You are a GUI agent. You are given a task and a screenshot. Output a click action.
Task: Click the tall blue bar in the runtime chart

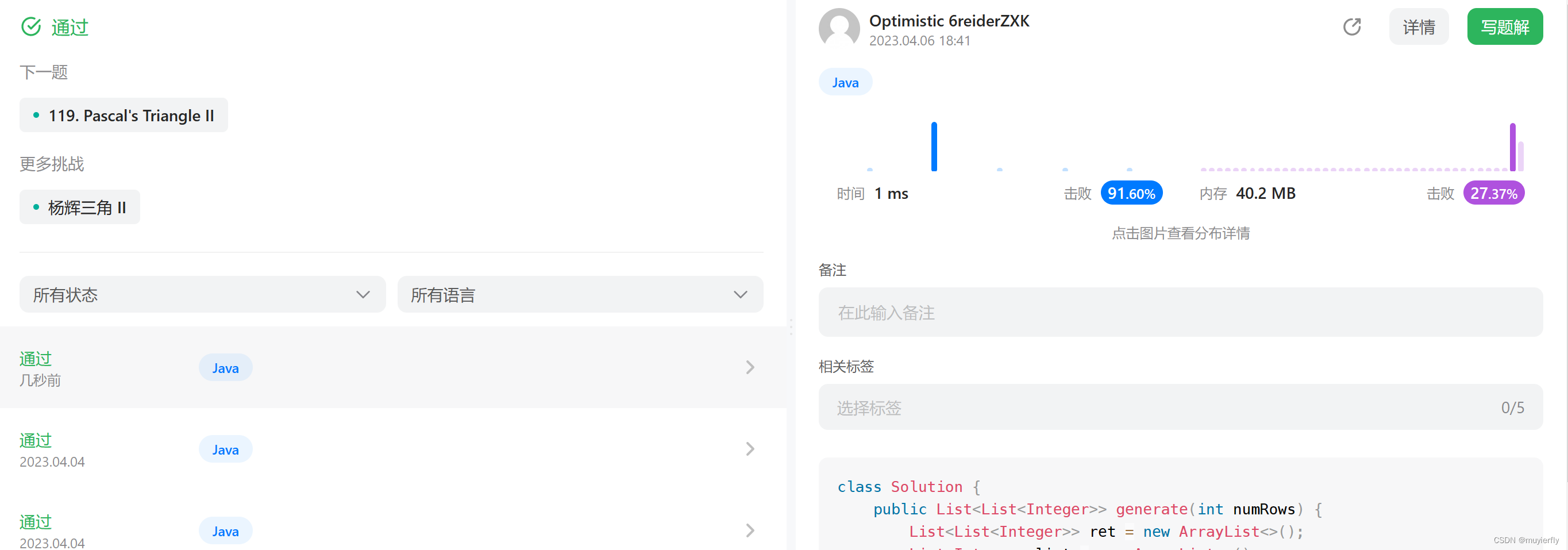934,146
